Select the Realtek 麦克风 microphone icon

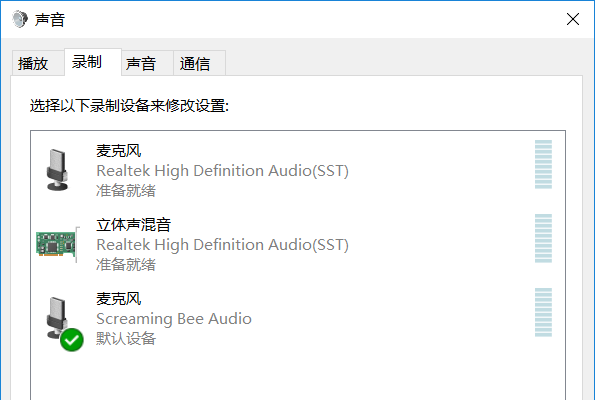pos(57,169)
